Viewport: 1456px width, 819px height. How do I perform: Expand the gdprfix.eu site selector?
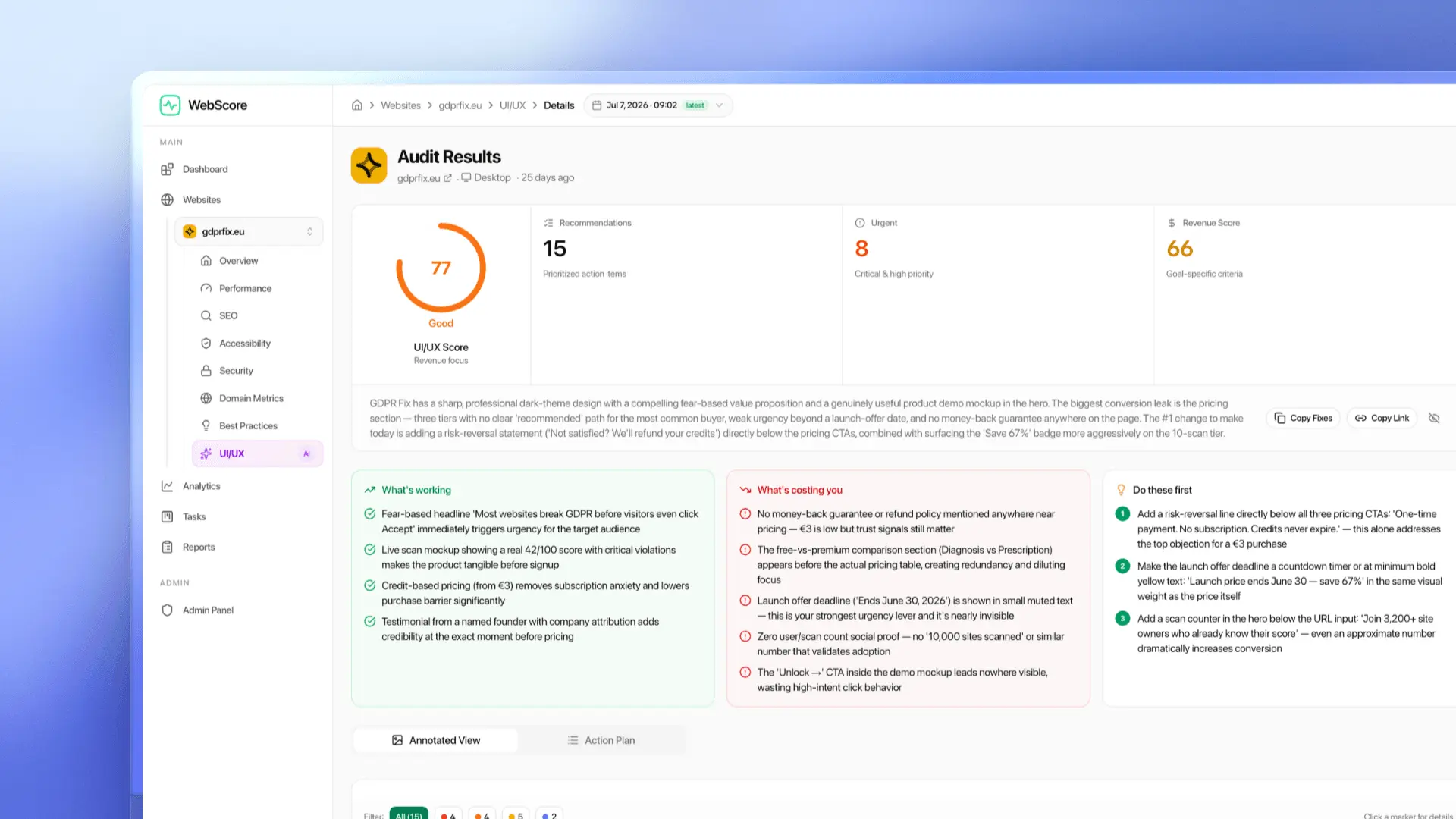click(x=249, y=231)
